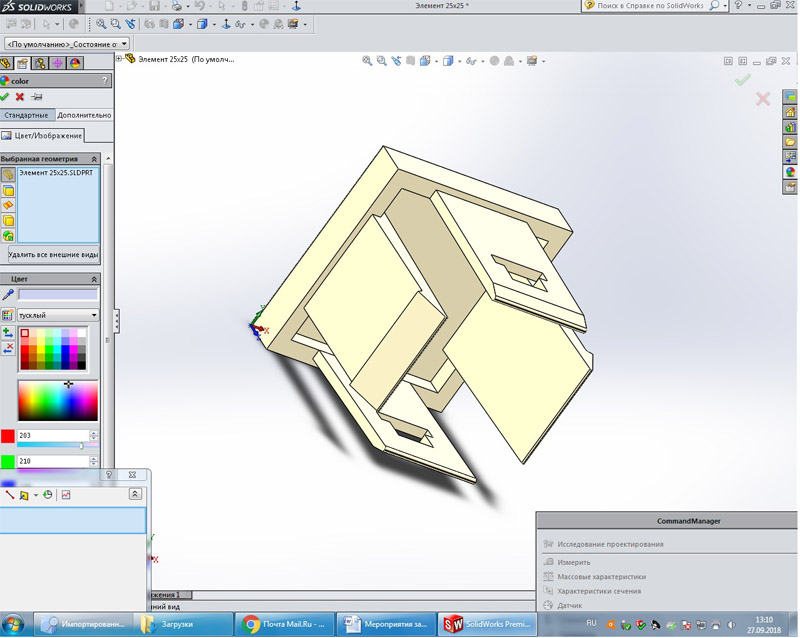Click the viewport Section View cube icon

(x=424, y=61)
